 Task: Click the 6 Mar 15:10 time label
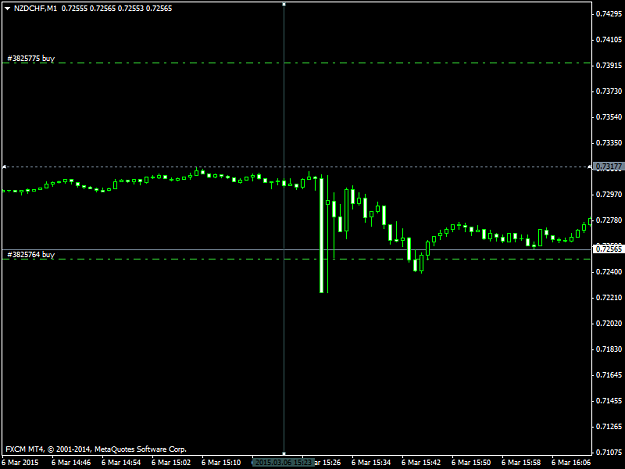click(x=221, y=463)
